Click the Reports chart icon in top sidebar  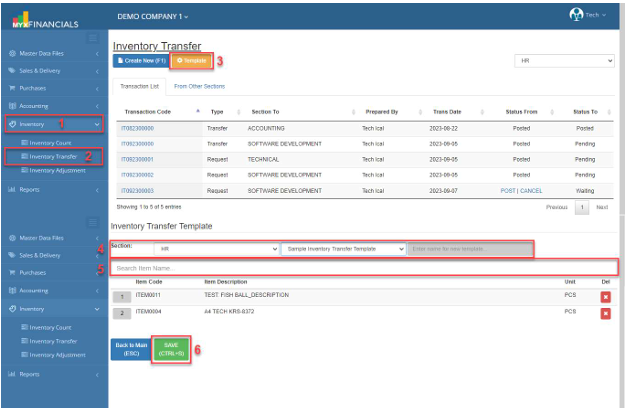point(12,189)
